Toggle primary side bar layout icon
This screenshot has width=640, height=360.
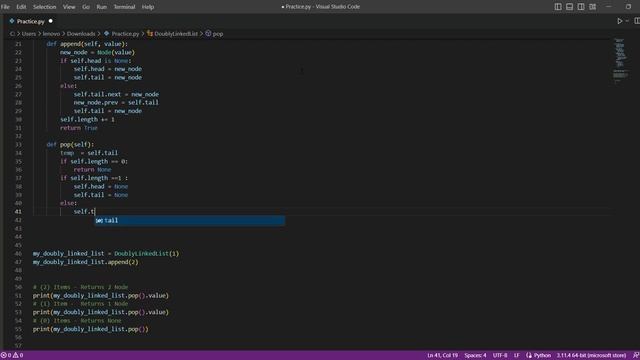[x=558, y=7]
